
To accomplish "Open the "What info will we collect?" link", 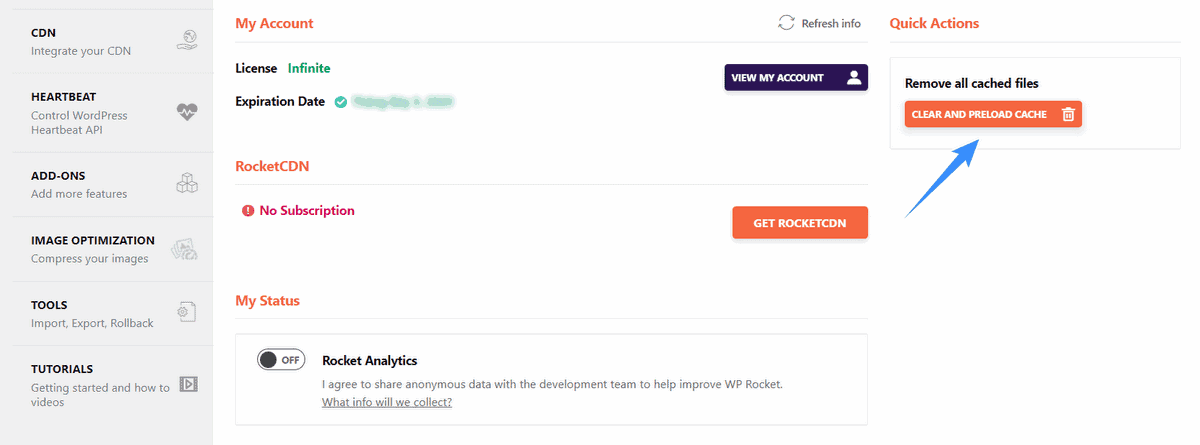I will 387,402.
